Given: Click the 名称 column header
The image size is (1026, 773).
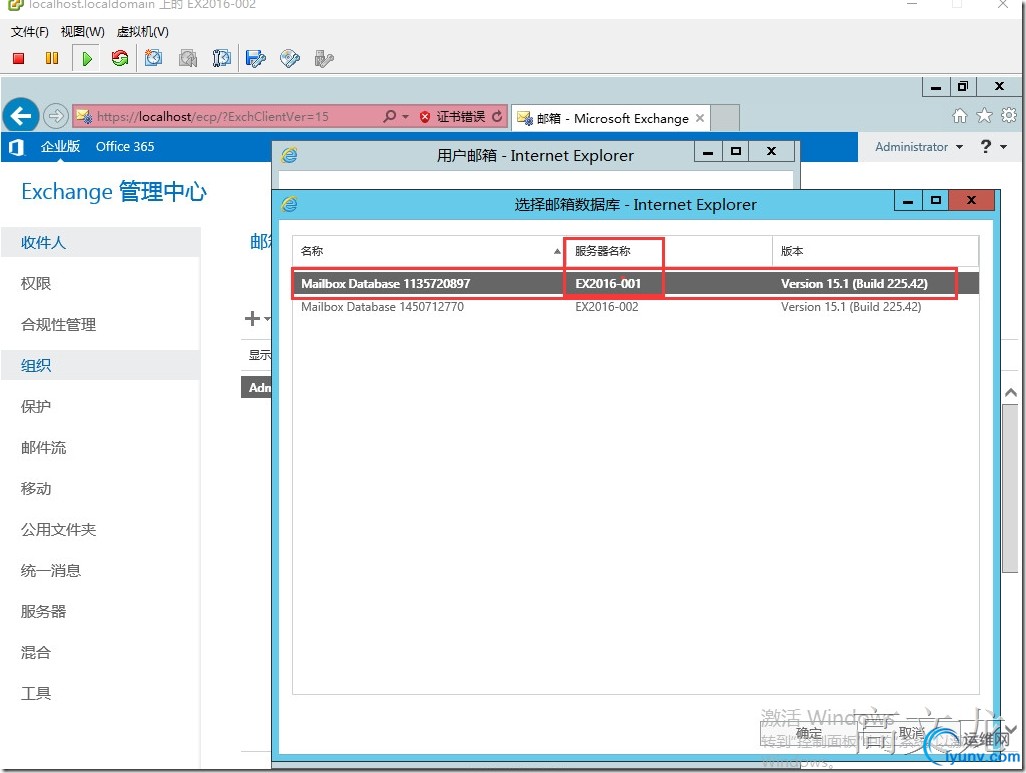Looking at the screenshot, I should click(428, 251).
